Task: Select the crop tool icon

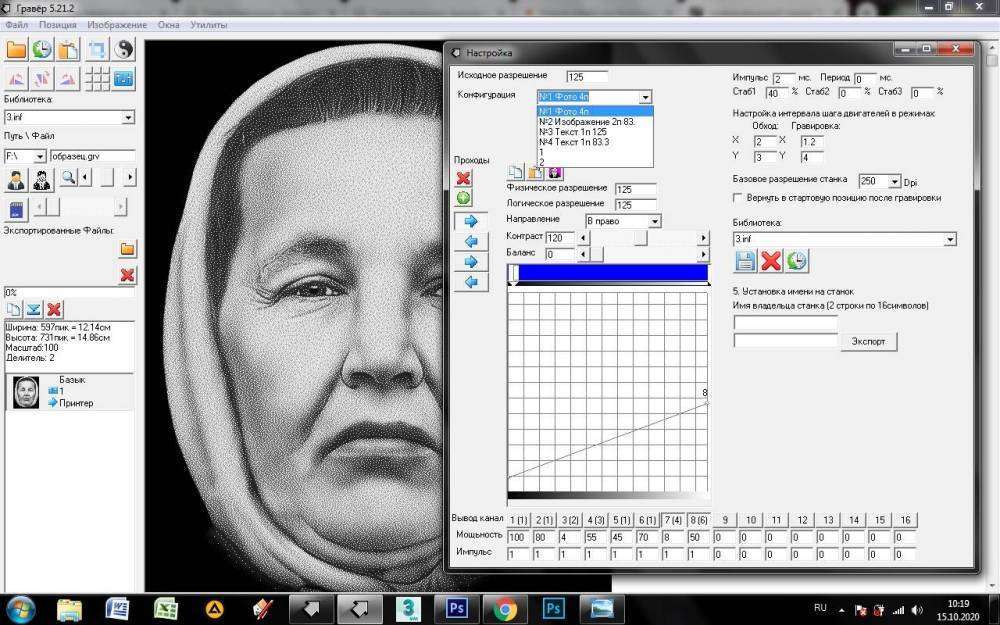Action: pos(97,49)
